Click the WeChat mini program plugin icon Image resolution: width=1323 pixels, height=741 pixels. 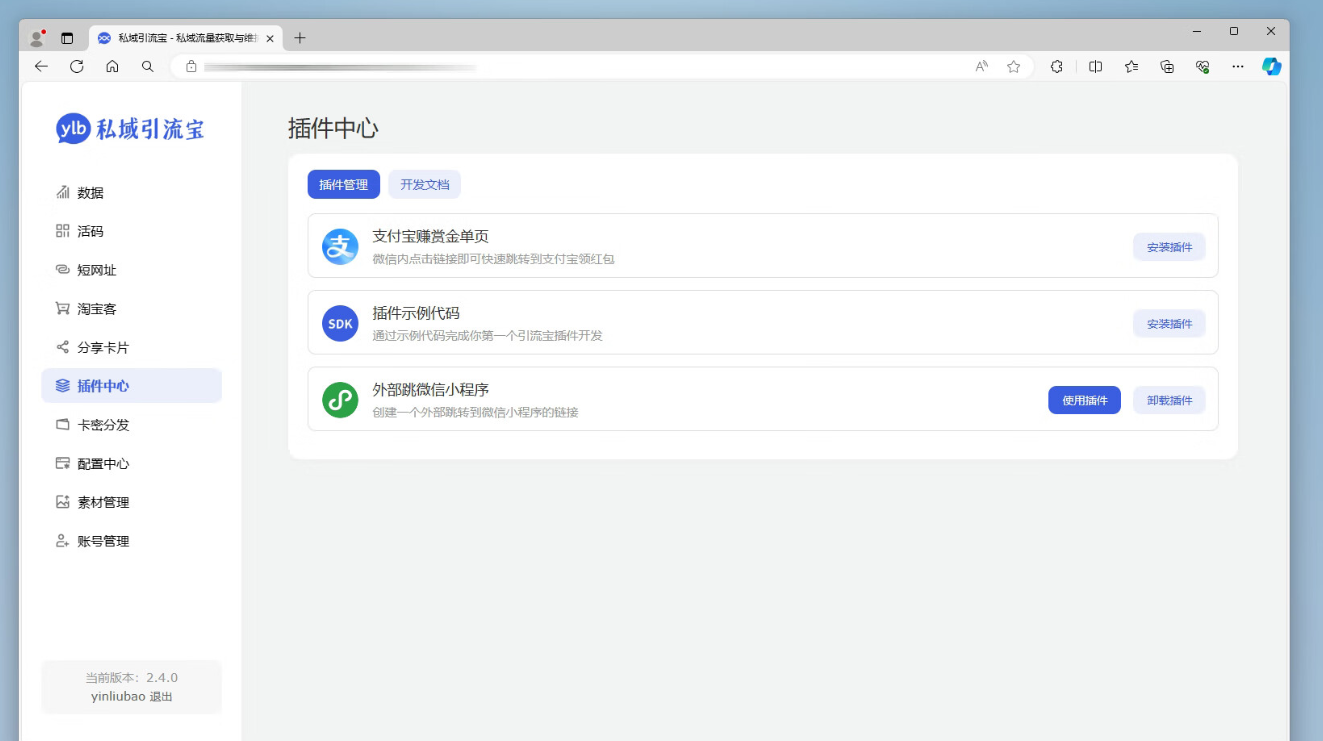(x=340, y=400)
